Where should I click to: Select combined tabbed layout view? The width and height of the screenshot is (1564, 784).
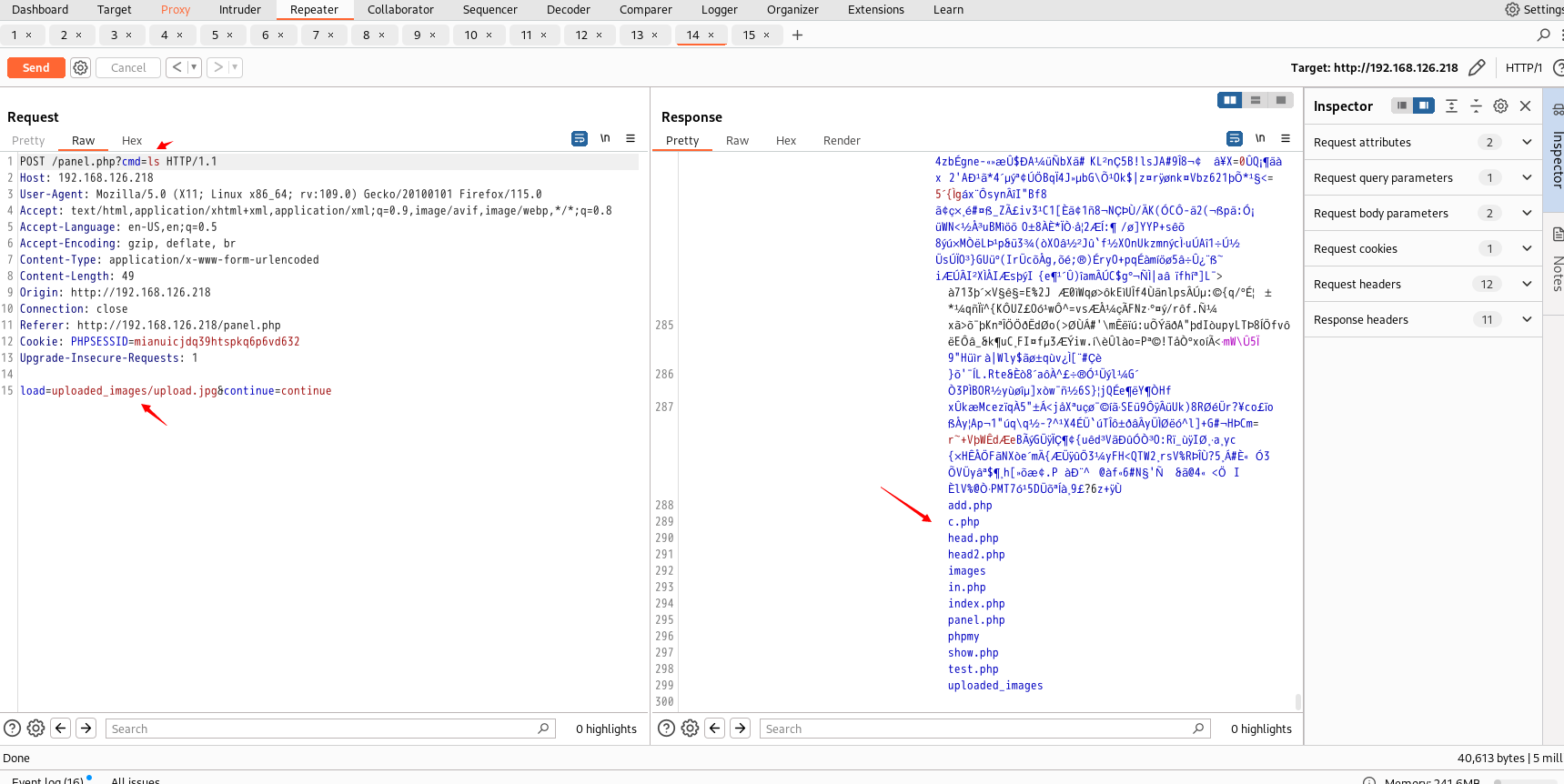pos(1281,100)
